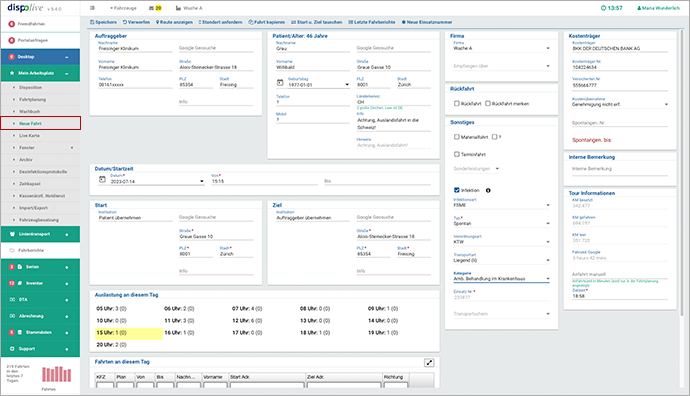The height and width of the screenshot is (396, 690).
Task: Generate Neue Einsatznummer
Action: 427,22
